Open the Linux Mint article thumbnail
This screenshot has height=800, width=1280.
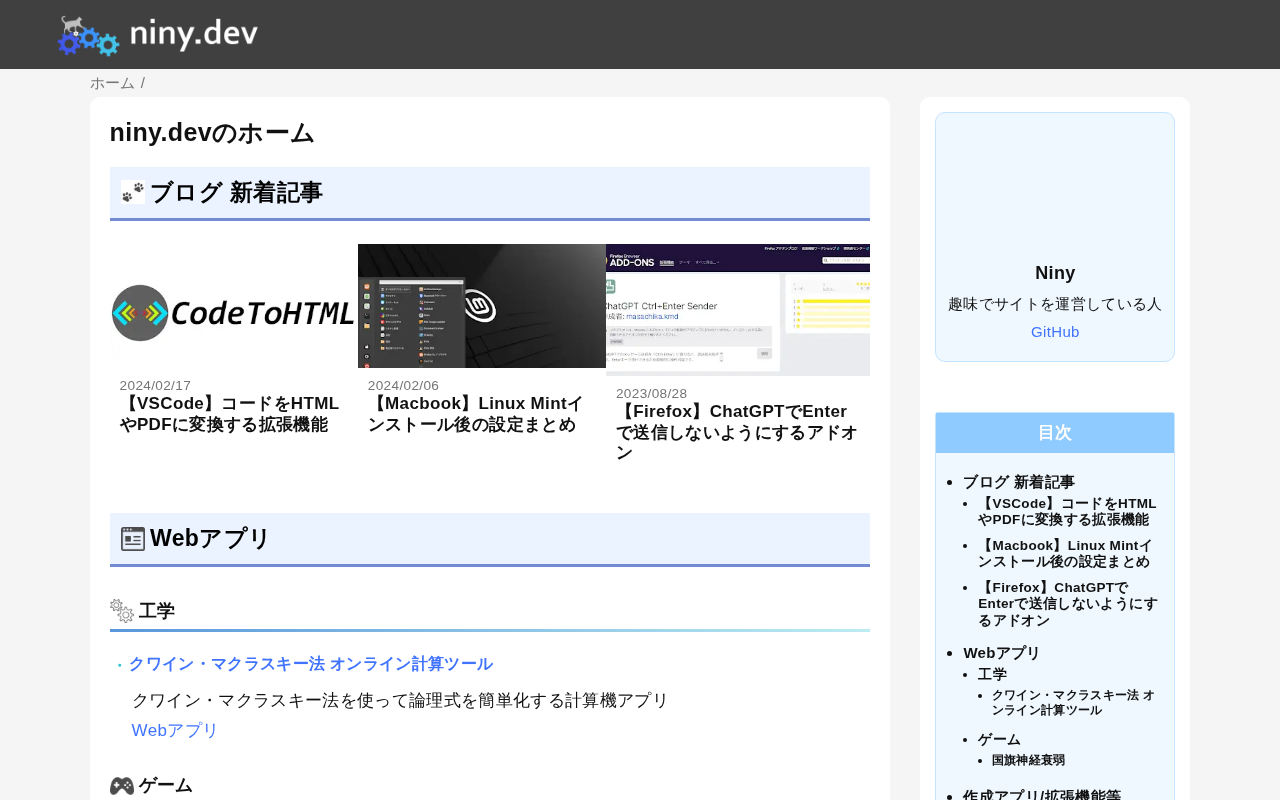pos(482,306)
